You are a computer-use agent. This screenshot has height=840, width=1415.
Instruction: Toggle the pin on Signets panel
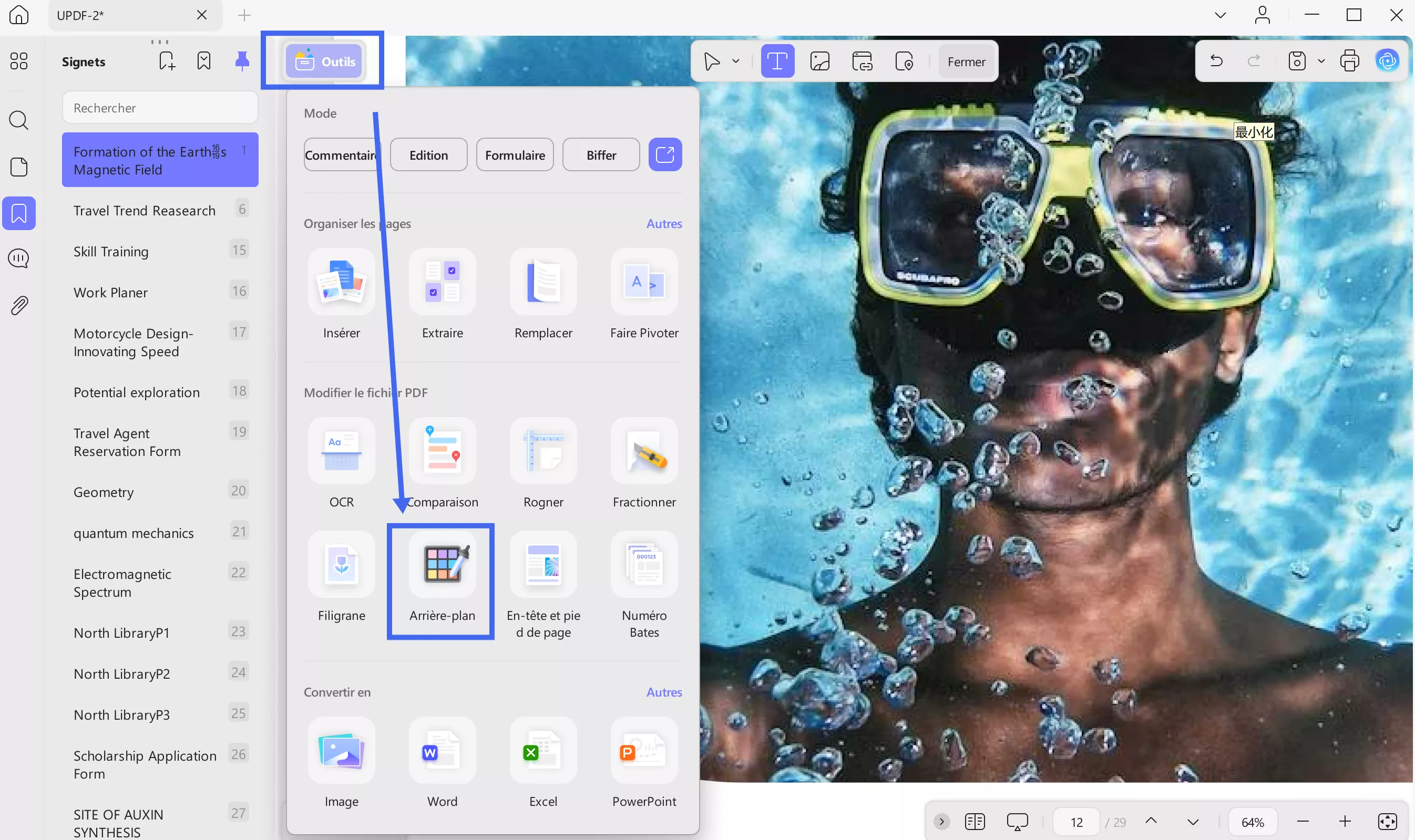(x=242, y=60)
